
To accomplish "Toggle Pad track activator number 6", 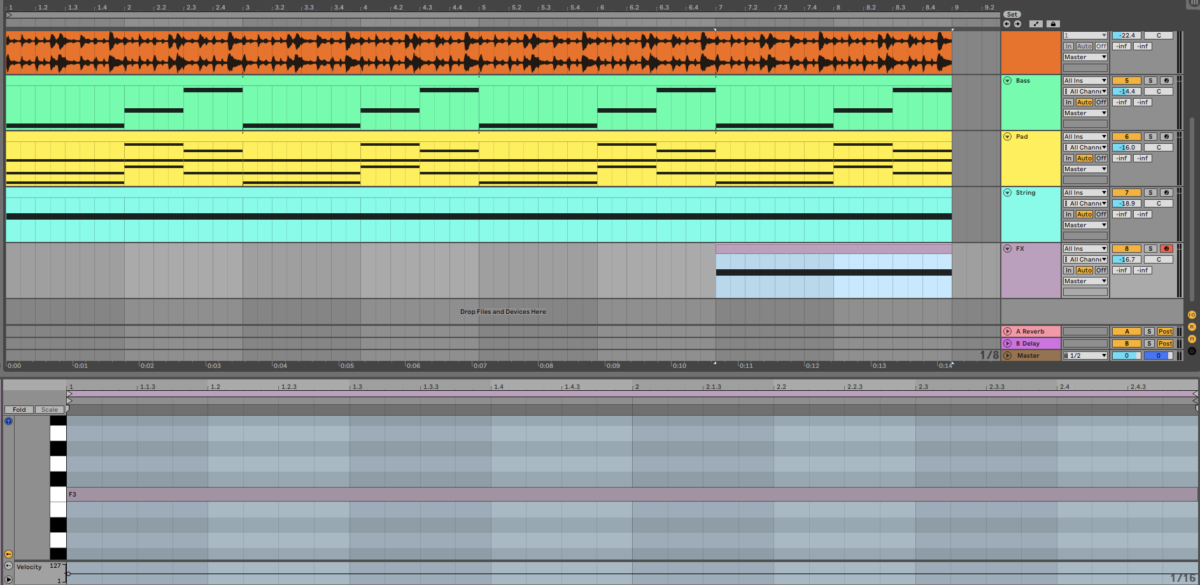I will [1127, 136].
